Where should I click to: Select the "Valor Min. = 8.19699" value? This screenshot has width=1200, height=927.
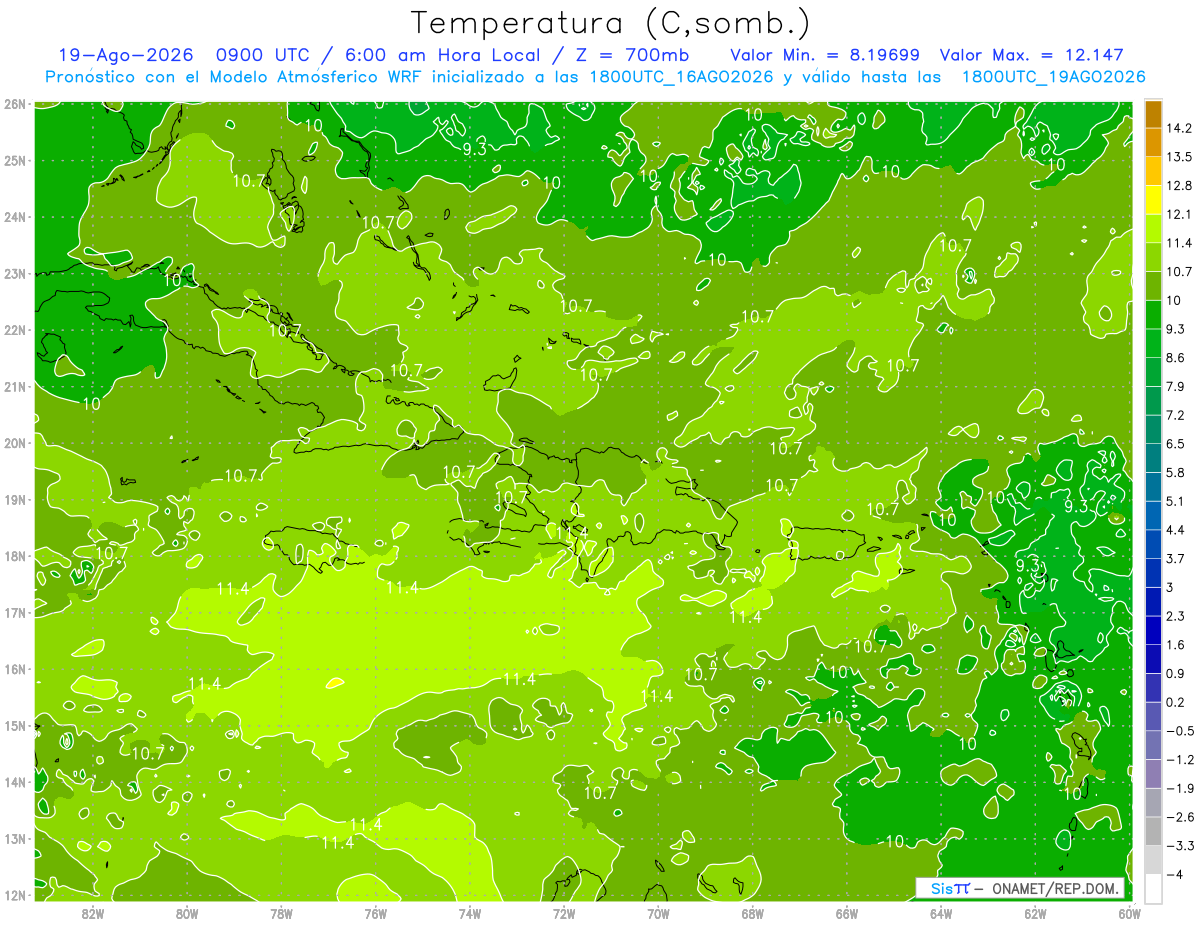tap(823, 55)
